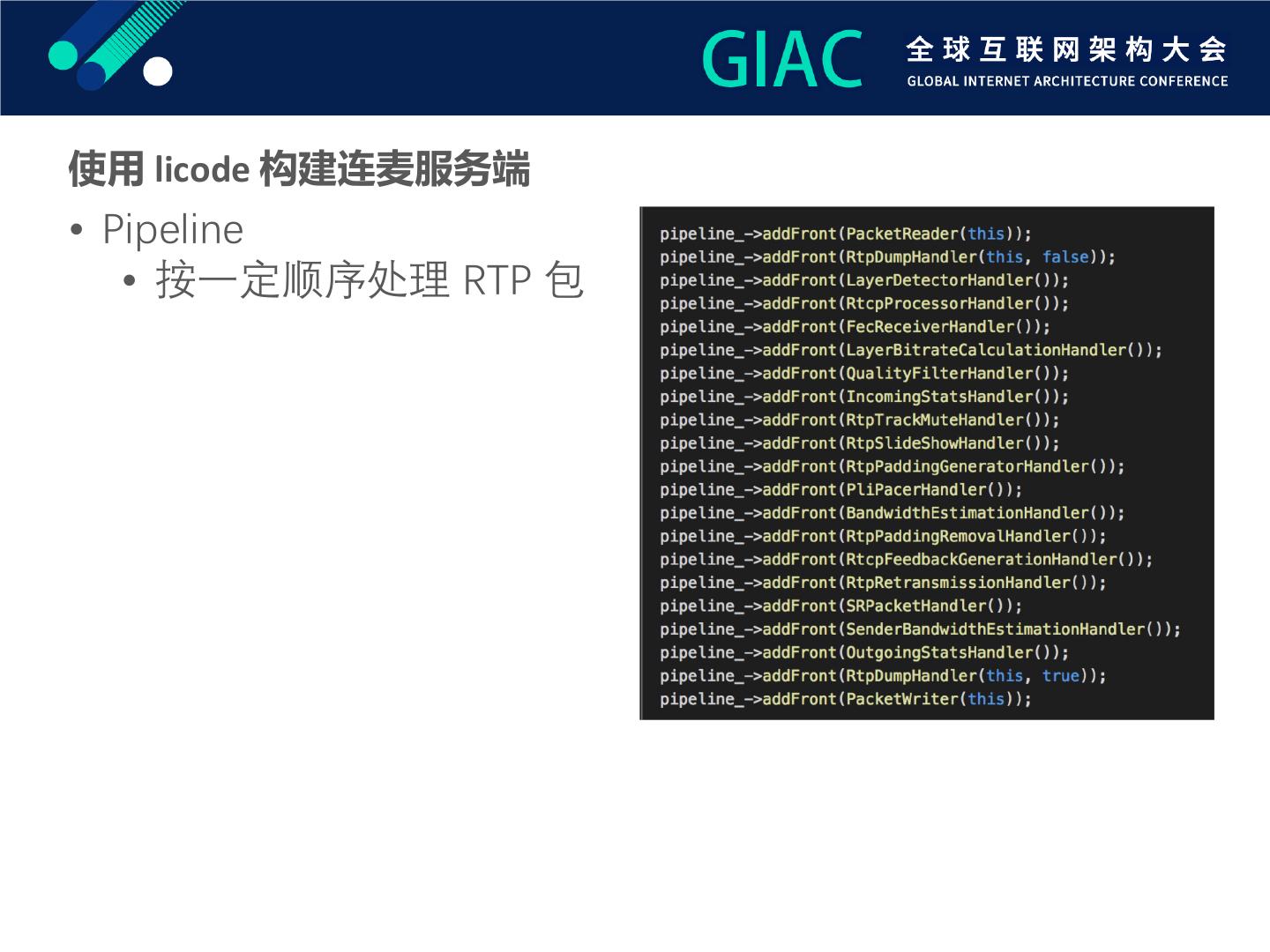Click the RtpPaddingRemovalHandler code line
The image size is (1270, 952).
pos(883,536)
